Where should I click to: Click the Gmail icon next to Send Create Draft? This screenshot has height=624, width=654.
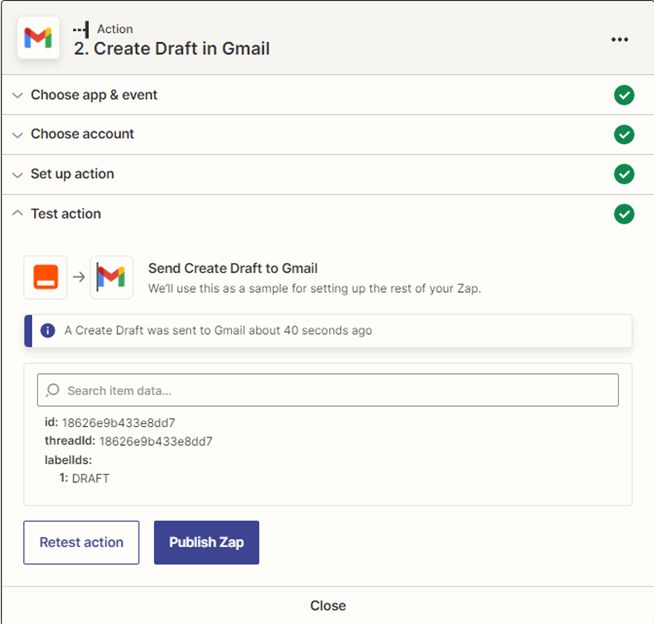coord(111,277)
